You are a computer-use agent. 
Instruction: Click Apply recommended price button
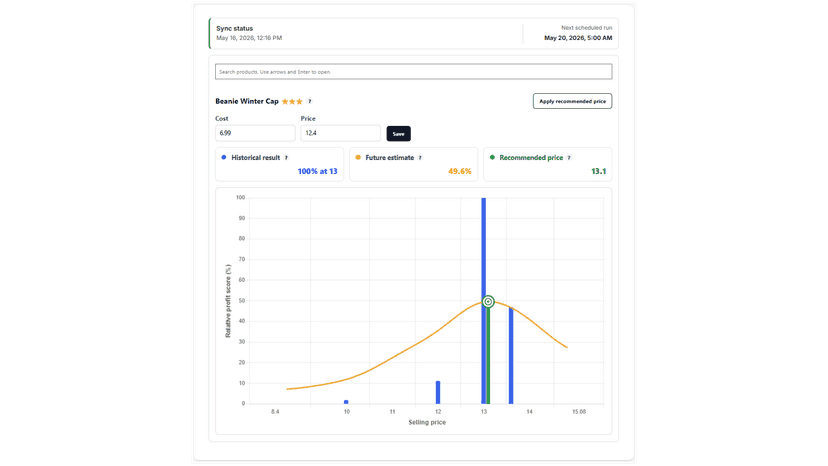(x=572, y=101)
